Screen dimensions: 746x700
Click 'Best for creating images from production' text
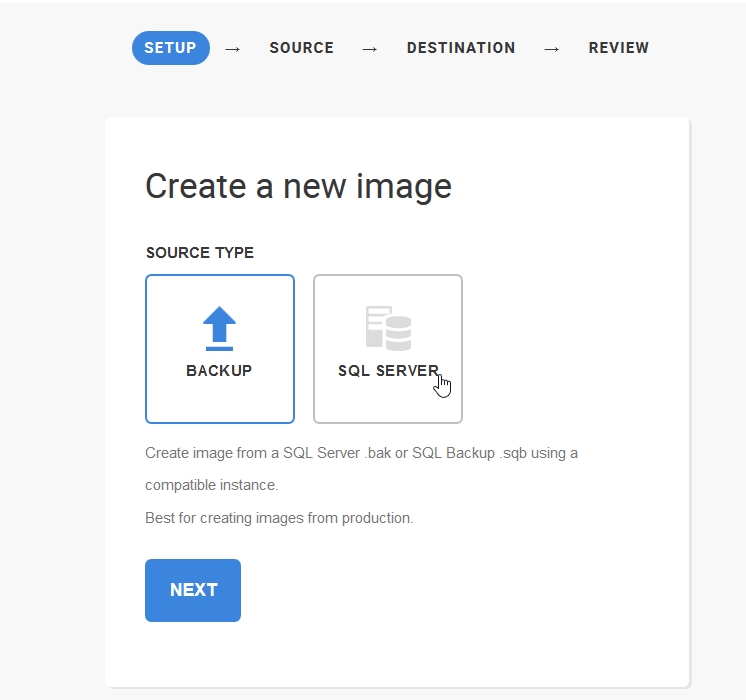point(279,518)
